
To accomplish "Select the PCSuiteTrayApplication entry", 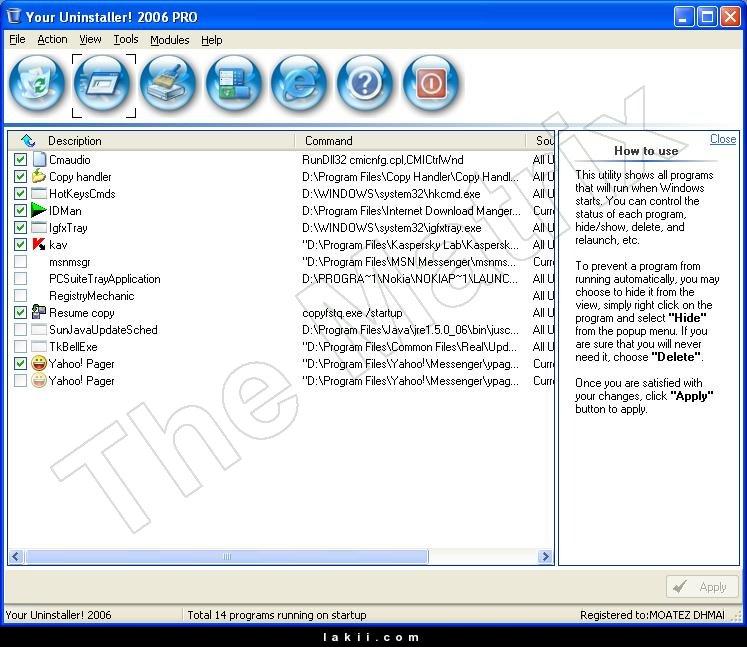I will point(105,278).
